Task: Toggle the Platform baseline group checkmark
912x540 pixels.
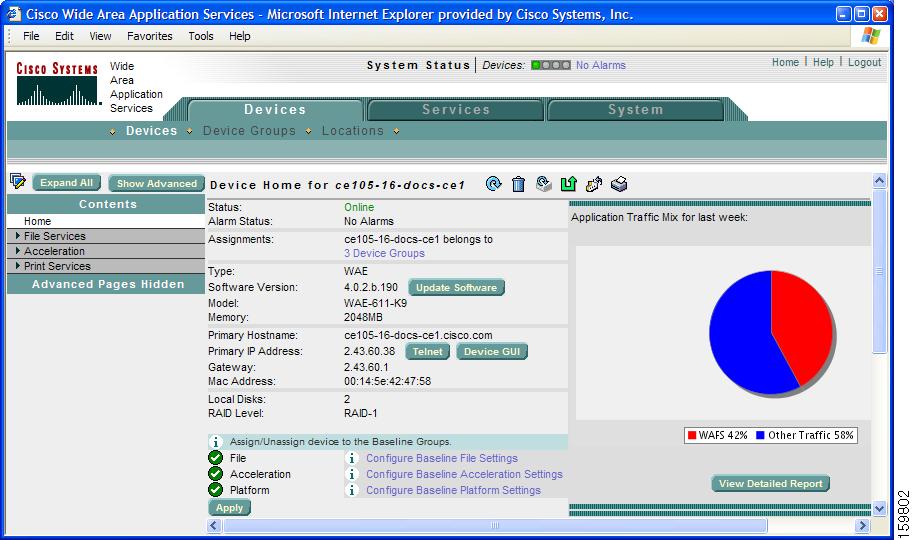Action: (x=216, y=489)
